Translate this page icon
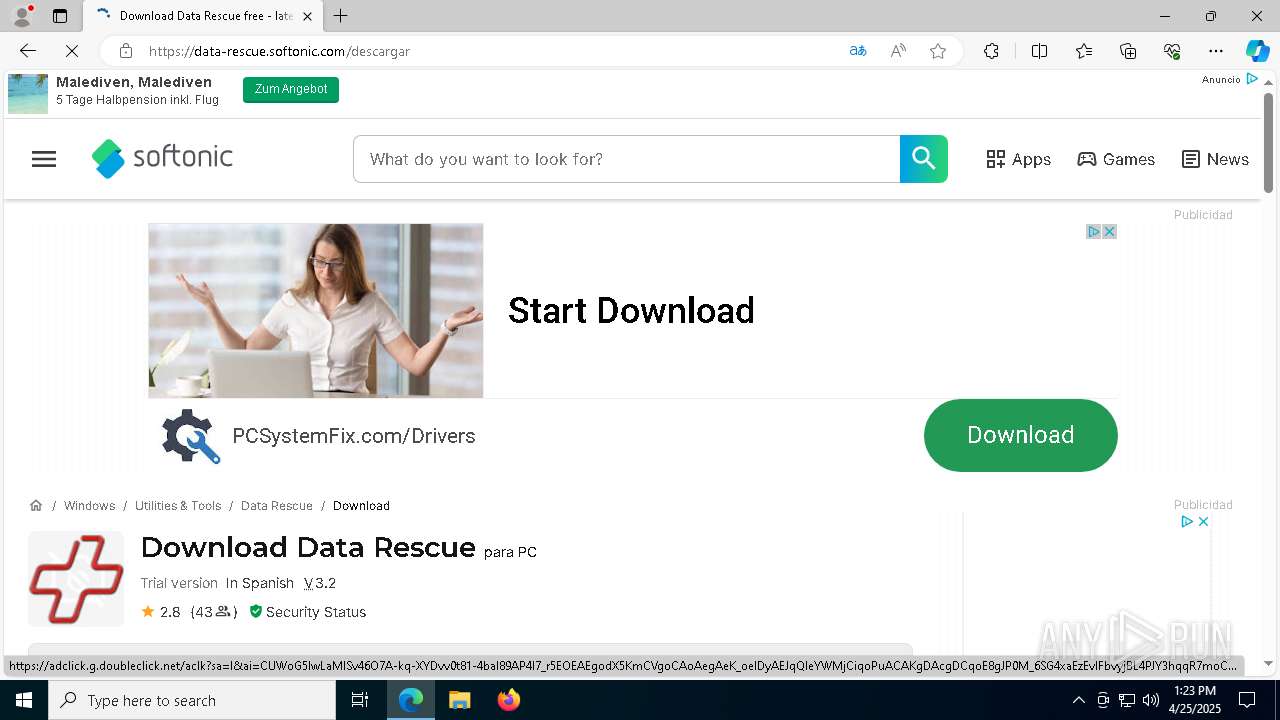This screenshot has height=720, width=1280. click(858, 51)
